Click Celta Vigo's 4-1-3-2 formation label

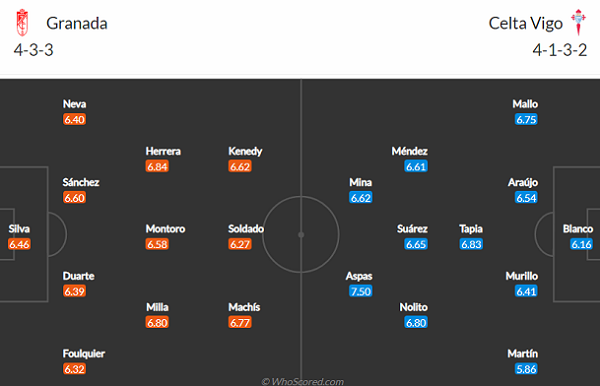[560, 50]
